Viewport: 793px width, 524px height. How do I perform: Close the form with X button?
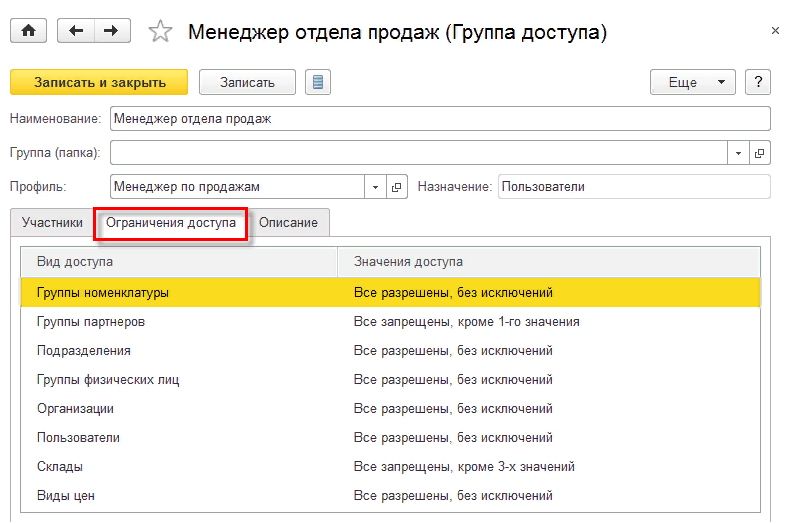pyautogui.click(x=775, y=31)
